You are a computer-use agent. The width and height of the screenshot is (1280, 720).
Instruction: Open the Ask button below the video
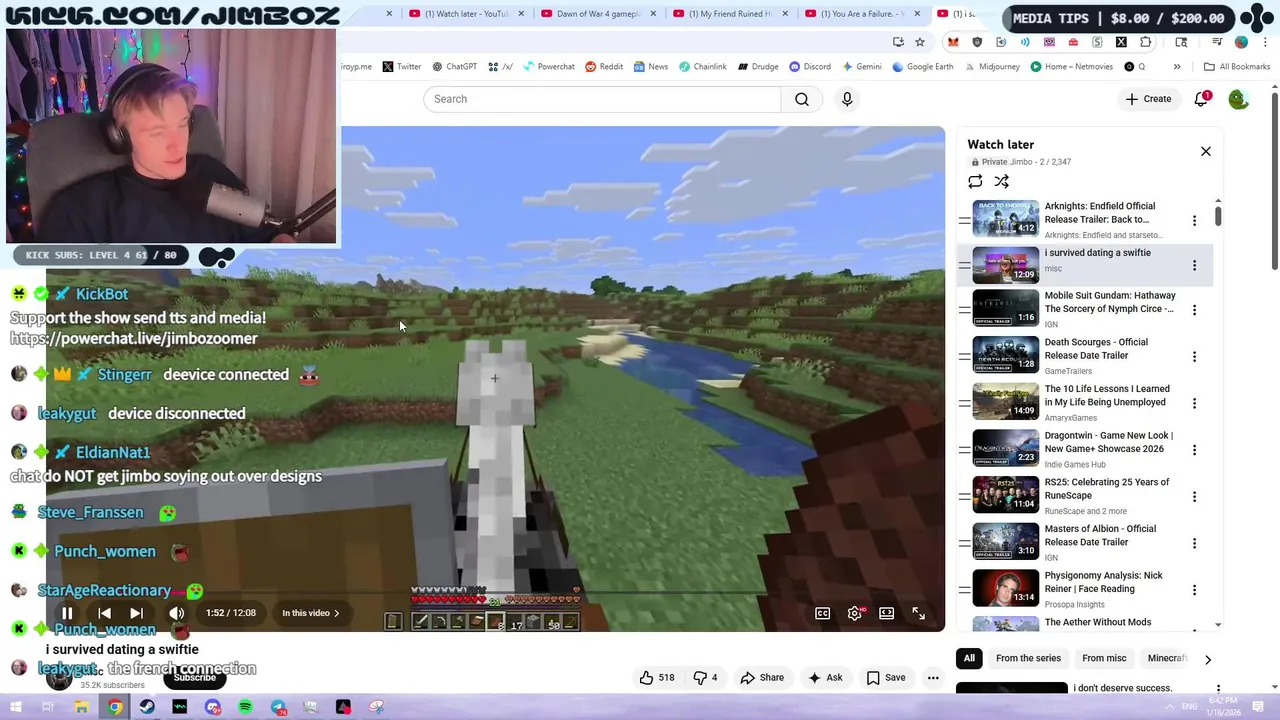[825, 677]
